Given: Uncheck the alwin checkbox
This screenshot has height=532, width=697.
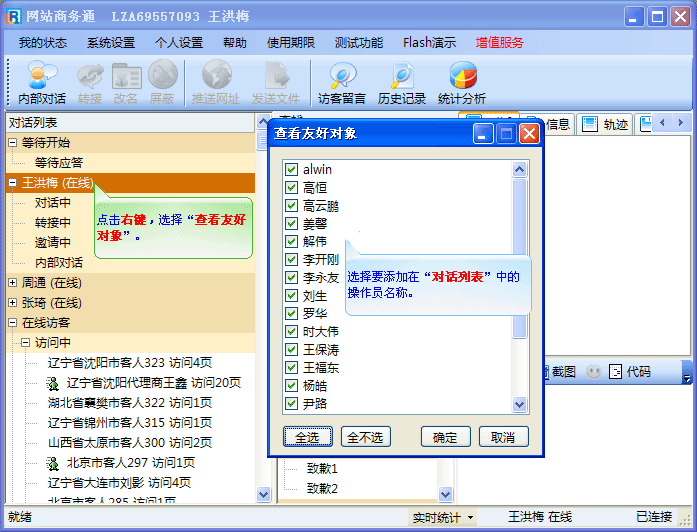Looking at the screenshot, I should 292,170.
